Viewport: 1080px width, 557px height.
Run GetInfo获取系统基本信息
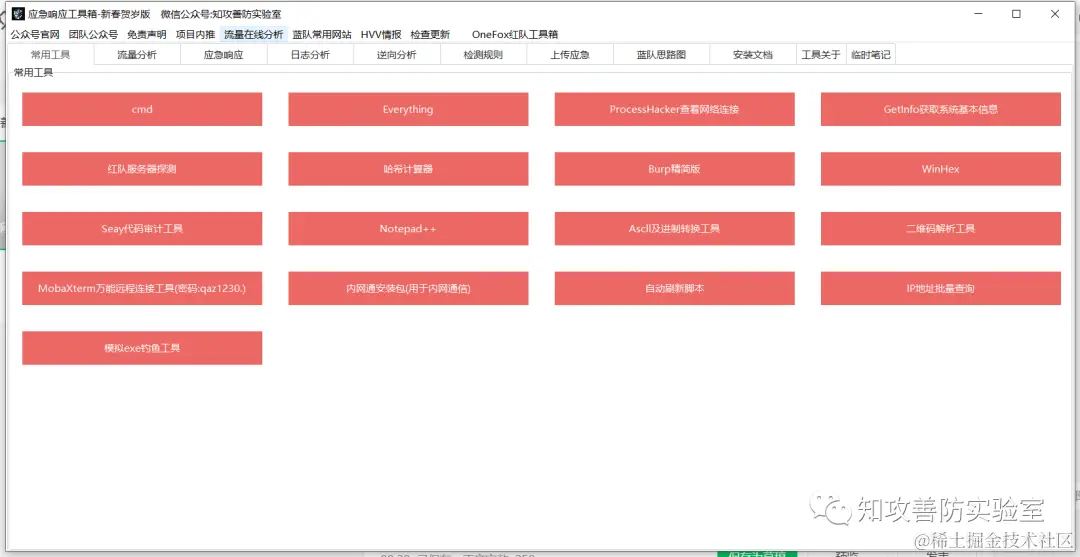click(x=941, y=109)
